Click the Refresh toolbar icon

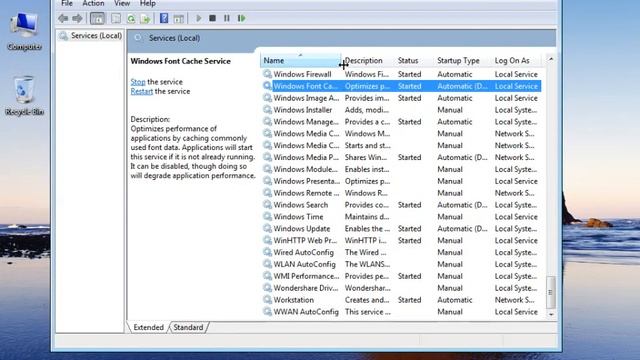coord(131,18)
